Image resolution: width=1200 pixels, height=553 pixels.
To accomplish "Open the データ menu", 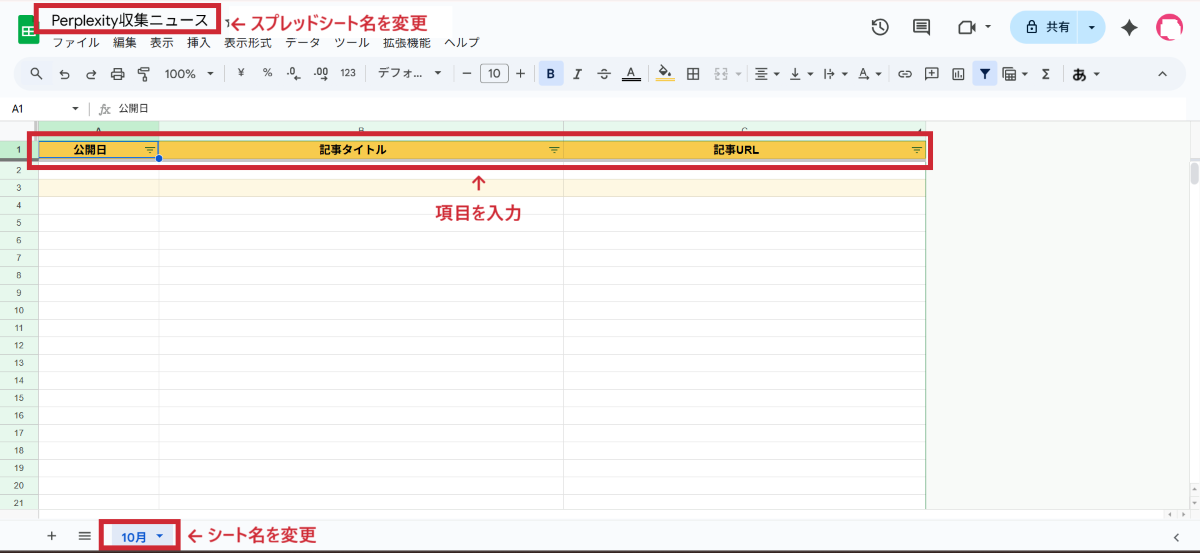I will click(x=303, y=43).
